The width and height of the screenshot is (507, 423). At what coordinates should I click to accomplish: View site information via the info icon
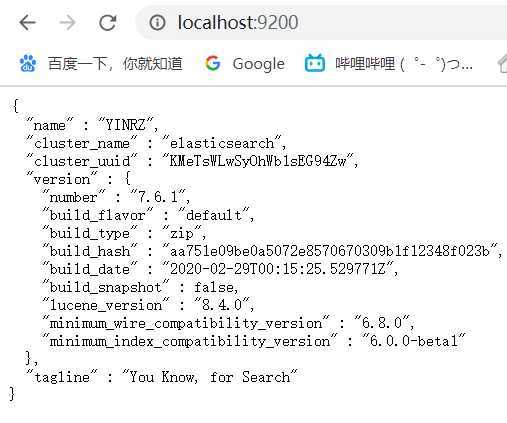point(157,23)
